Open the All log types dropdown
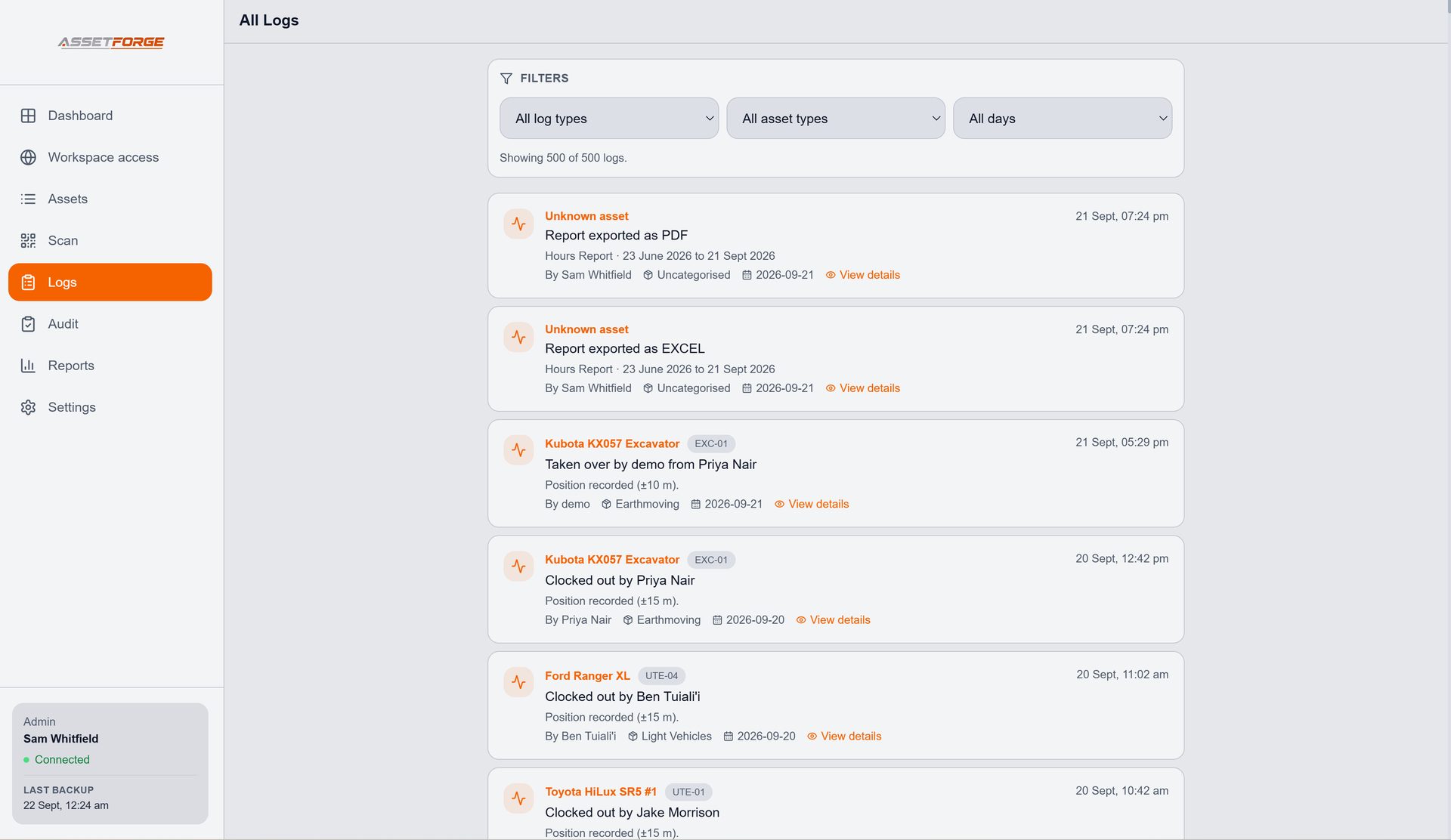Viewport: 1451px width, 840px height. click(x=609, y=119)
